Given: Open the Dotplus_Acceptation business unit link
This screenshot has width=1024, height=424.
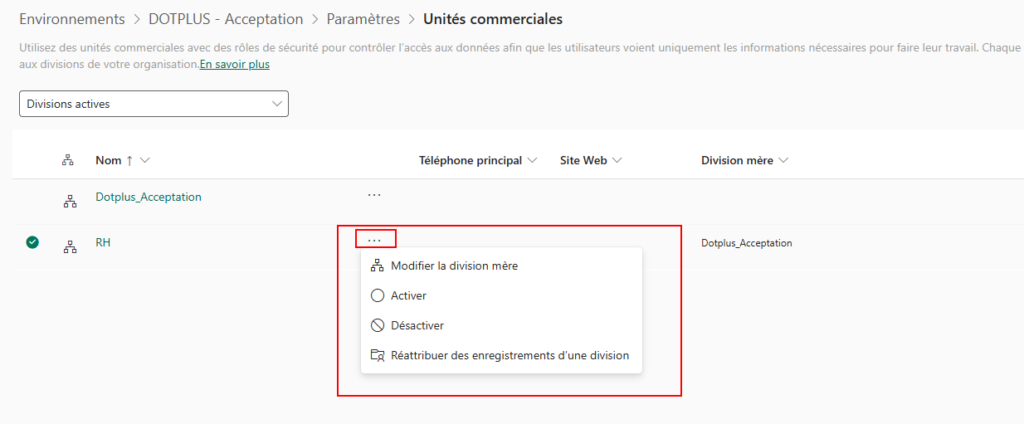Looking at the screenshot, I should click(148, 197).
